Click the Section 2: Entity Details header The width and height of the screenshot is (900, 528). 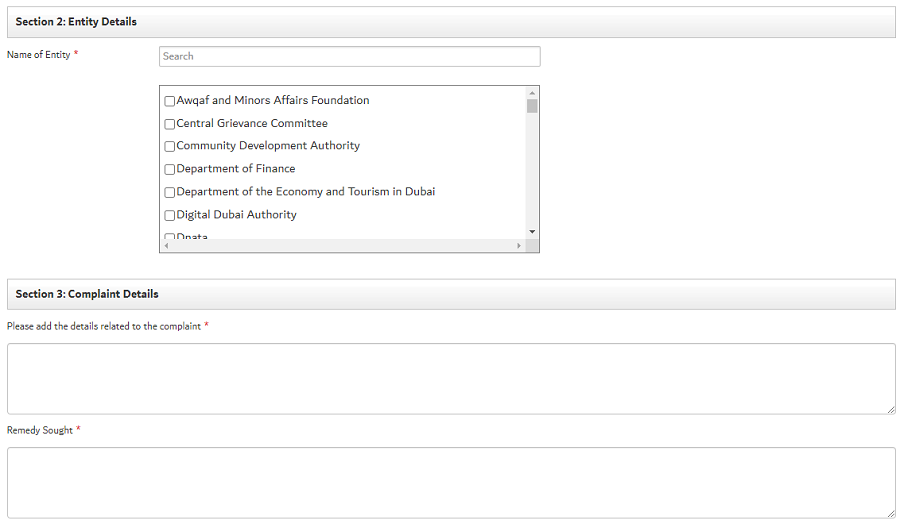76,22
